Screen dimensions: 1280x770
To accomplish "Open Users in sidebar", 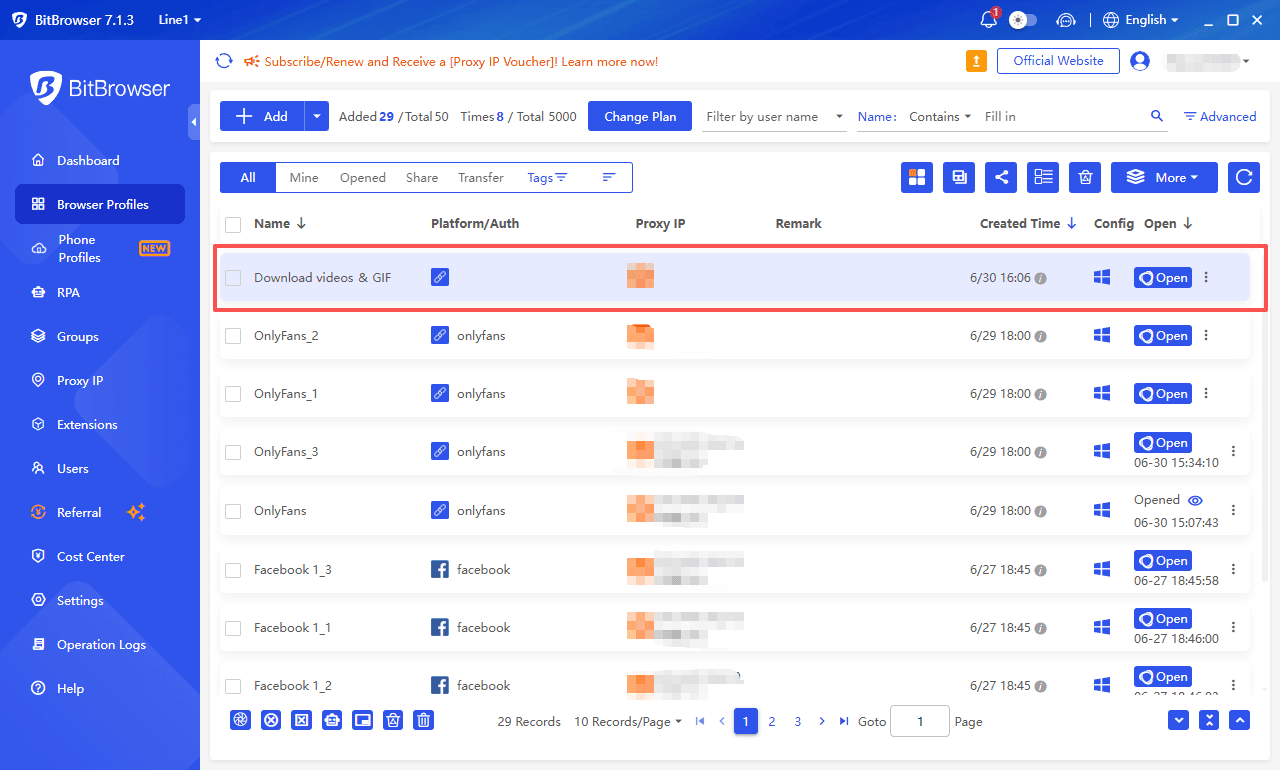I will coord(72,468).
